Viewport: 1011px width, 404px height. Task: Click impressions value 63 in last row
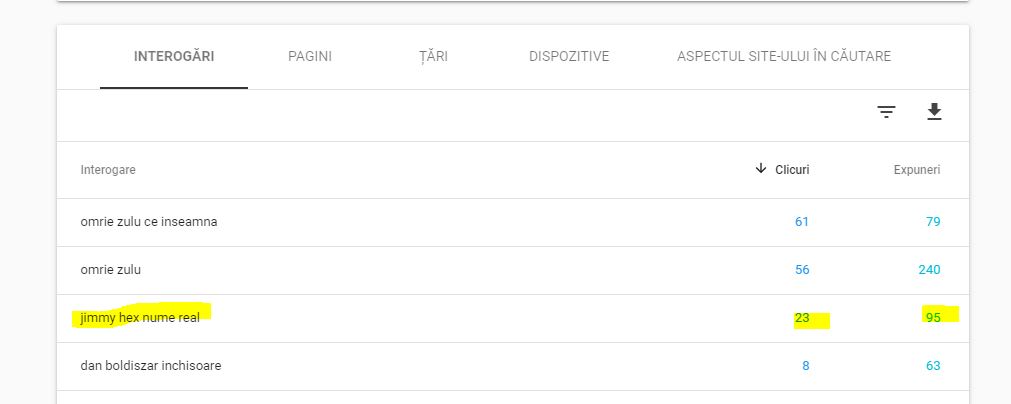pos(934,366)
